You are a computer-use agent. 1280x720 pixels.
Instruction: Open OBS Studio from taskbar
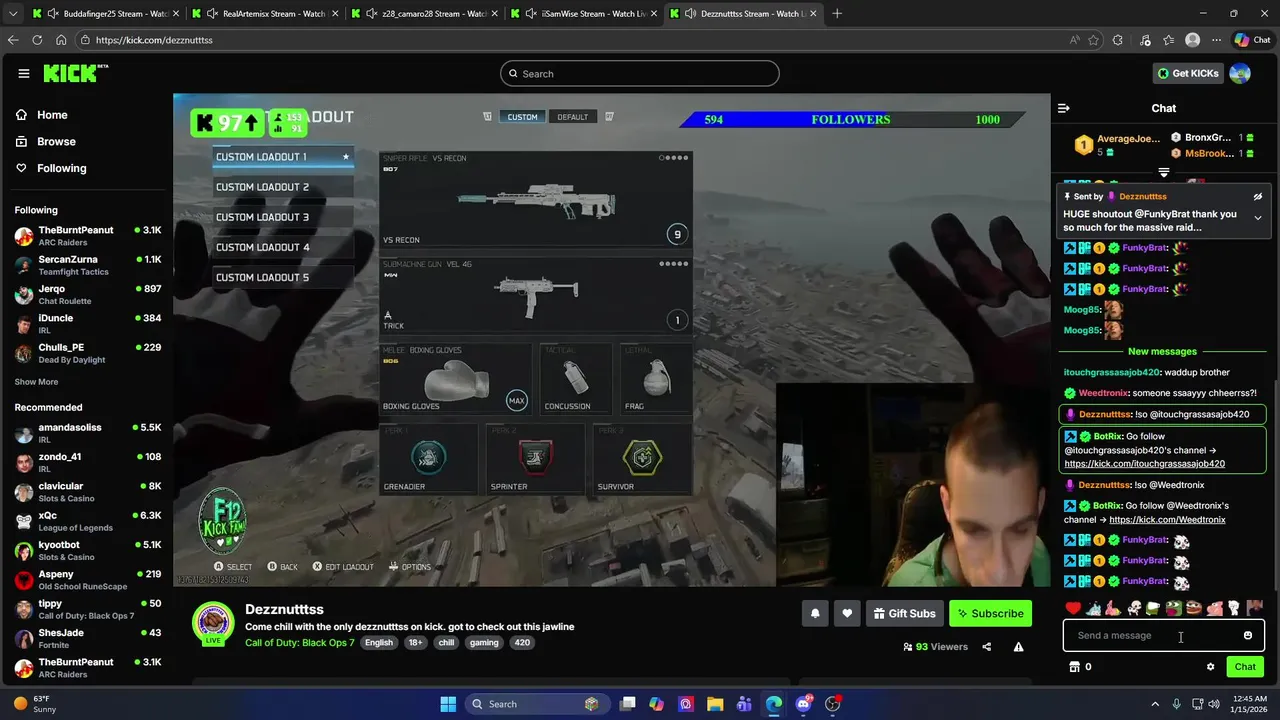(833, 704)
